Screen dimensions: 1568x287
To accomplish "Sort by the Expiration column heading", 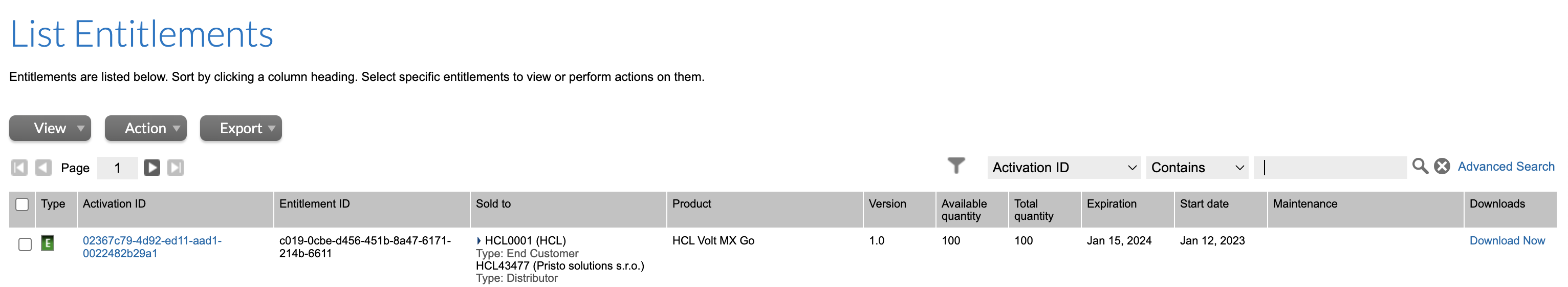I will coord(1112,204).
